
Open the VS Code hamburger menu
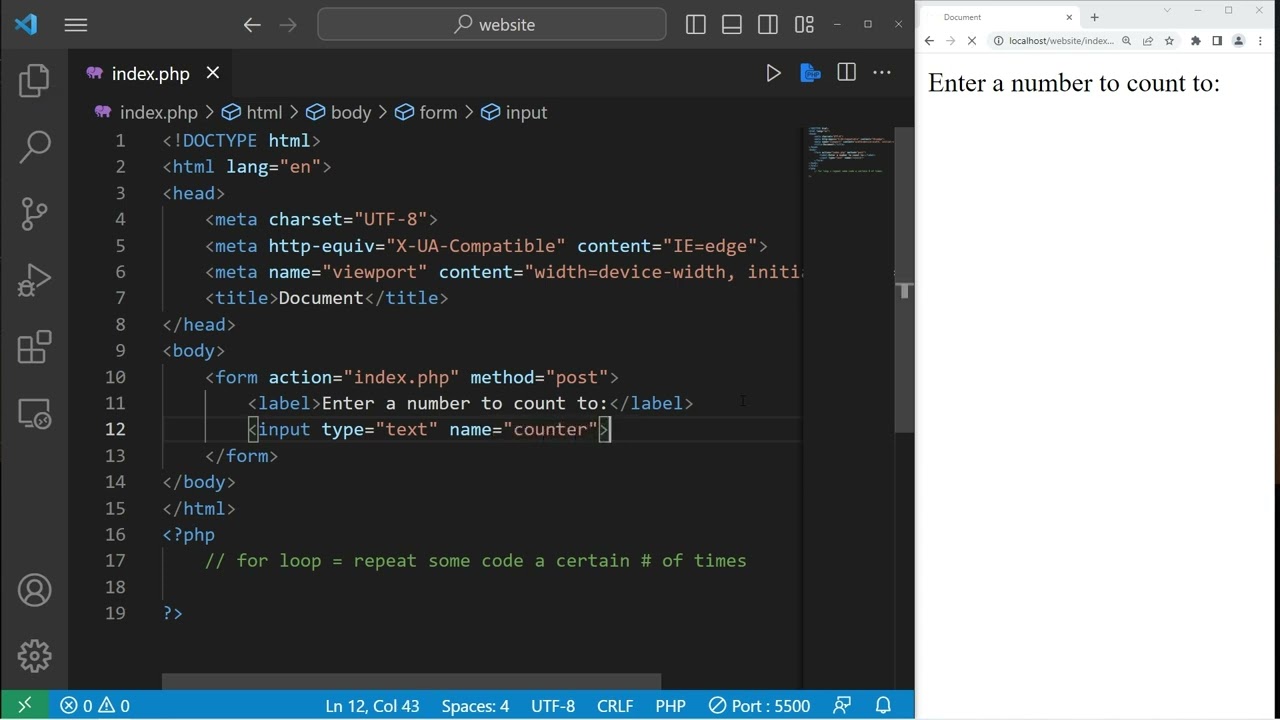pyautogui.click(x=76, y=25)
